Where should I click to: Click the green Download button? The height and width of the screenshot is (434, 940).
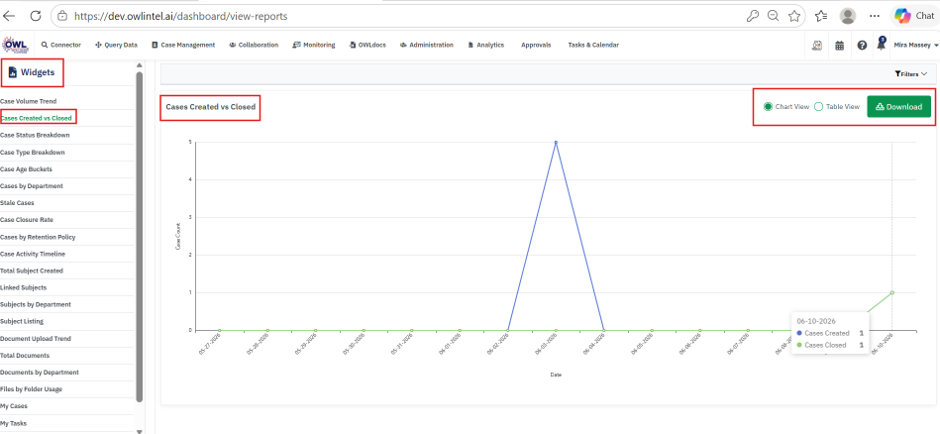[899, 107]
